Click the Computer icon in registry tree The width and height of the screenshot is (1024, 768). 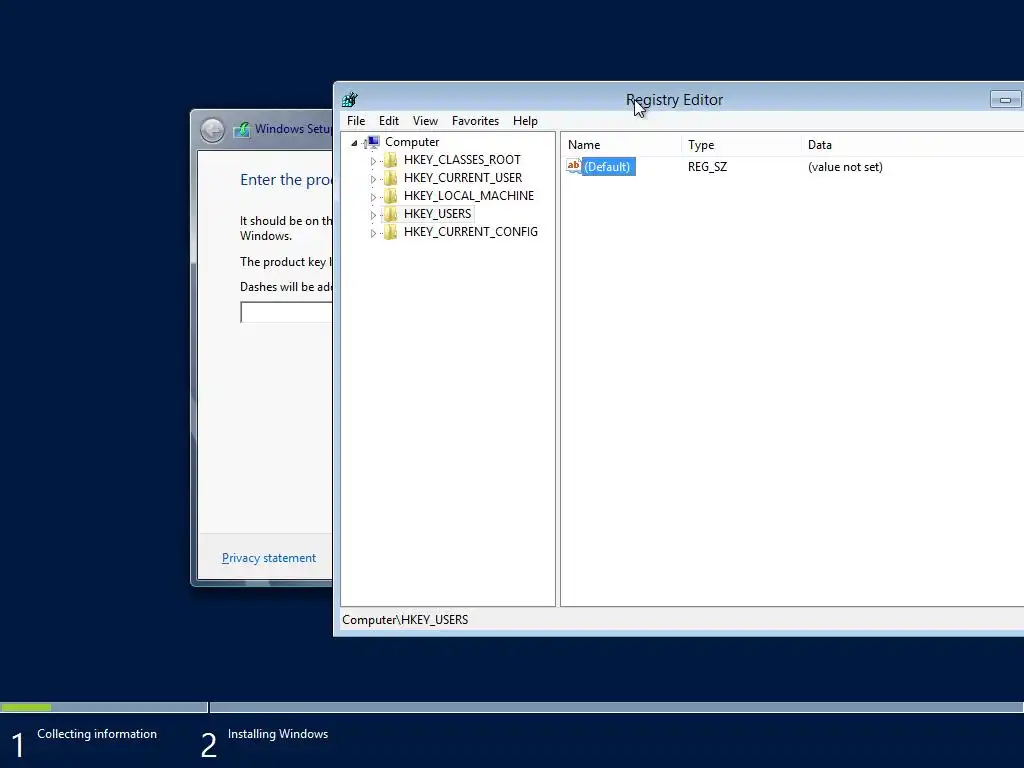click(373, 142)
